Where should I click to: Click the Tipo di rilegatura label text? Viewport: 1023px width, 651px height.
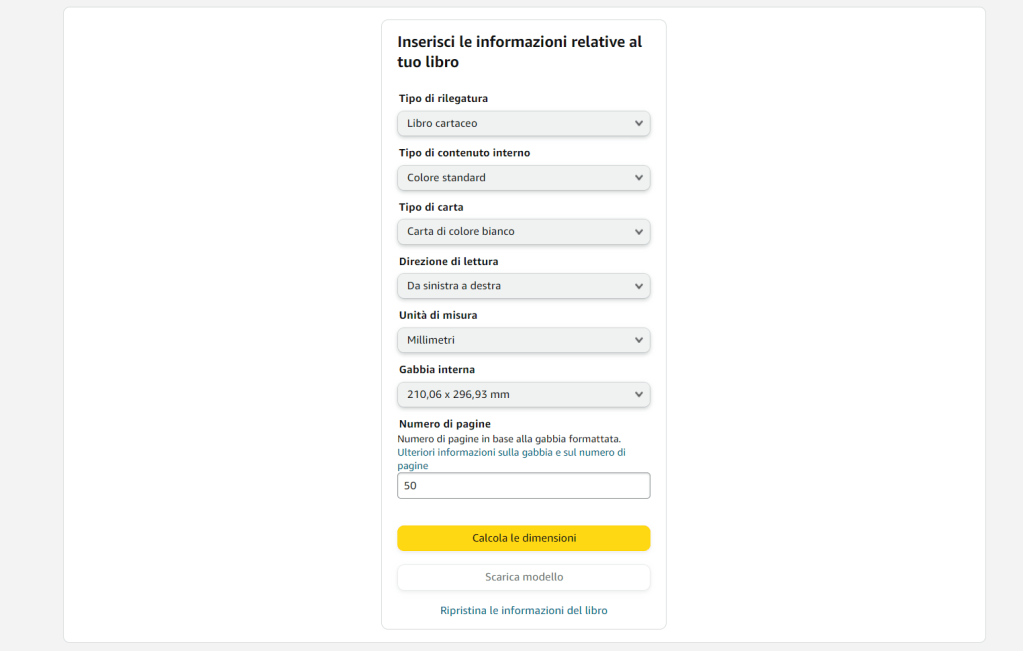443,98
